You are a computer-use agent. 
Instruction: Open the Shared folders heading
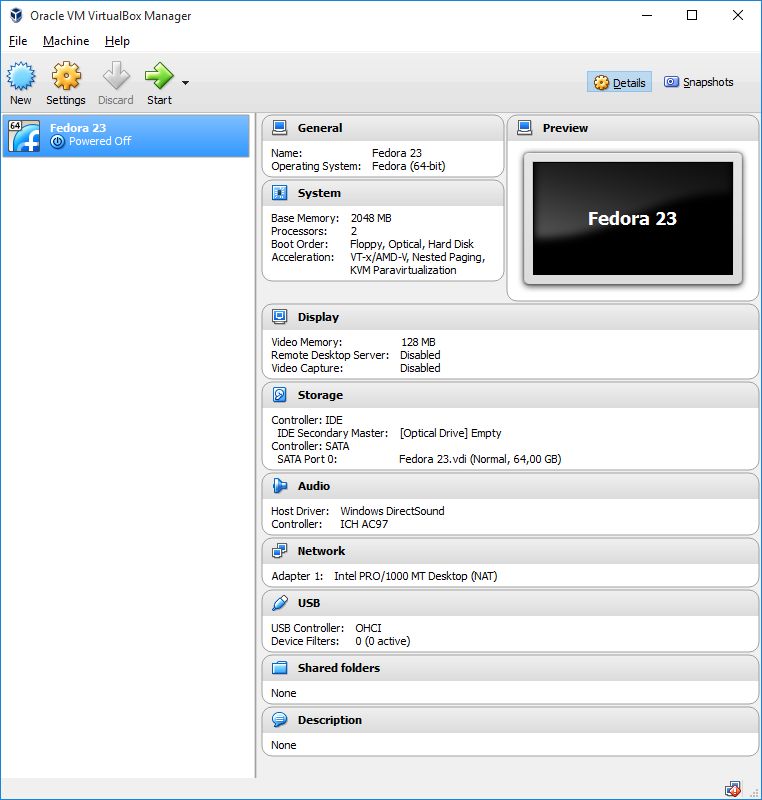[x=339, y=668]
